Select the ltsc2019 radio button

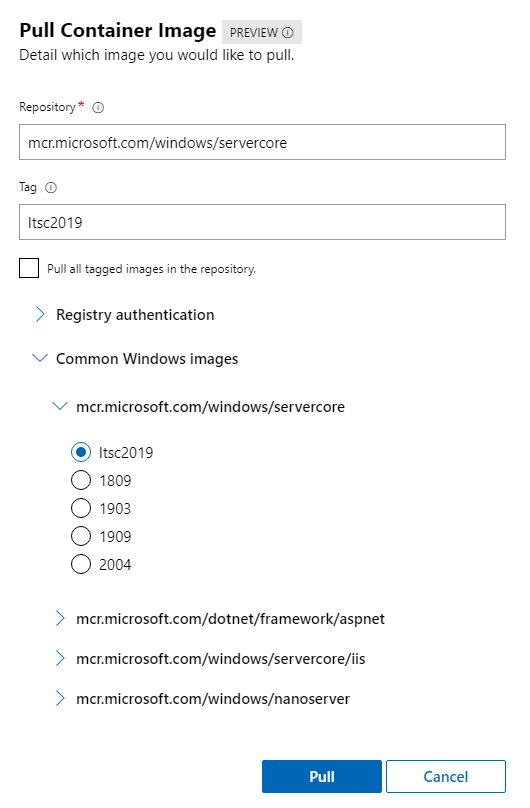(x=81, y=452)
